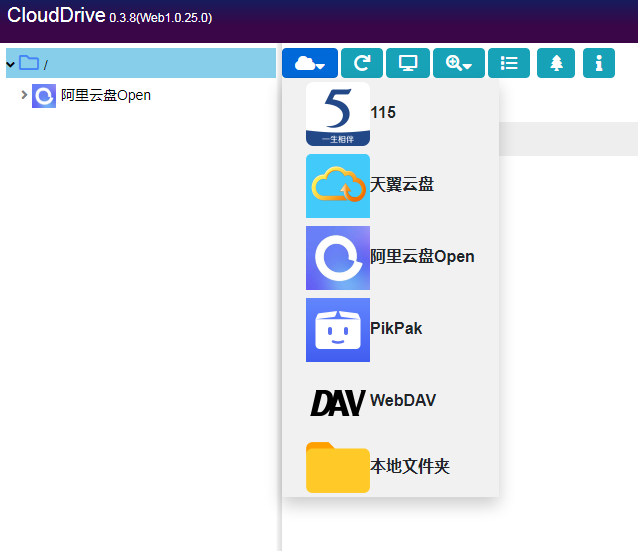Image resolution: width=638 pixels, height=551 pixels.
Task: Select the 阿里云盘Open logo in the dropdown
Action: [x=338, y=258]
